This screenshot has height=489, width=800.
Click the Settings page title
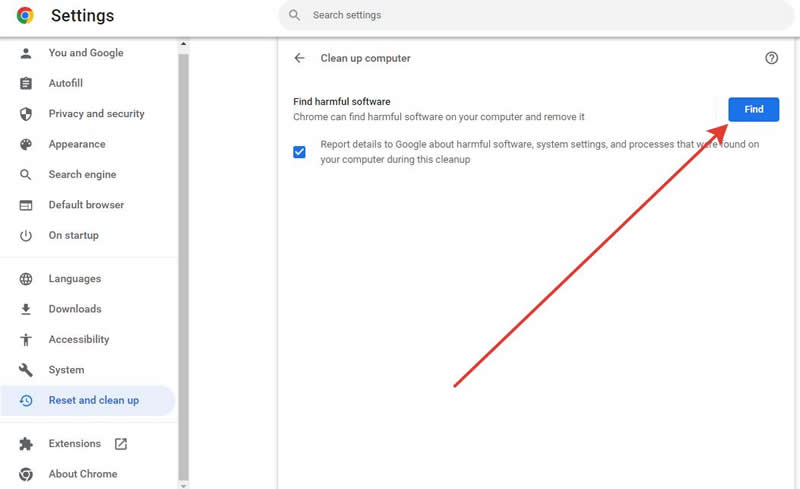pos(83,16)
